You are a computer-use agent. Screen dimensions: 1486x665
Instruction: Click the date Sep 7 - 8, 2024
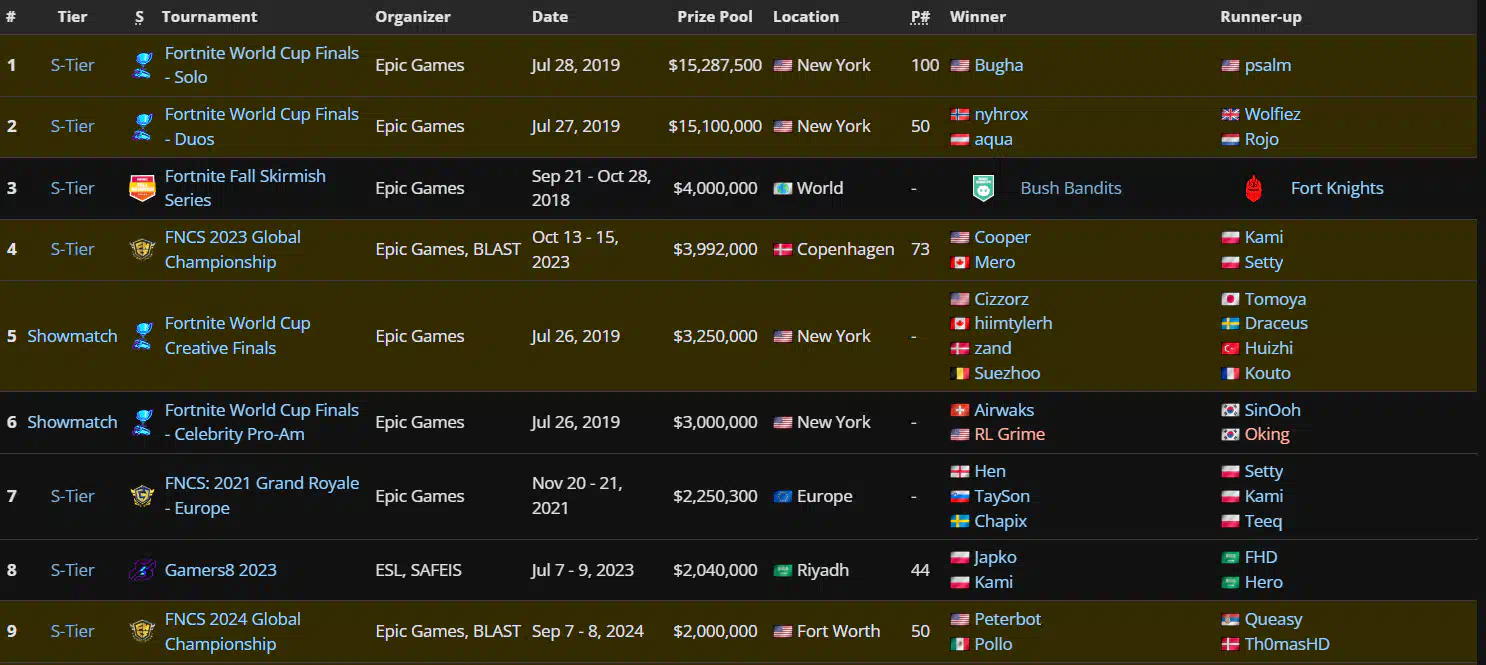588,631
